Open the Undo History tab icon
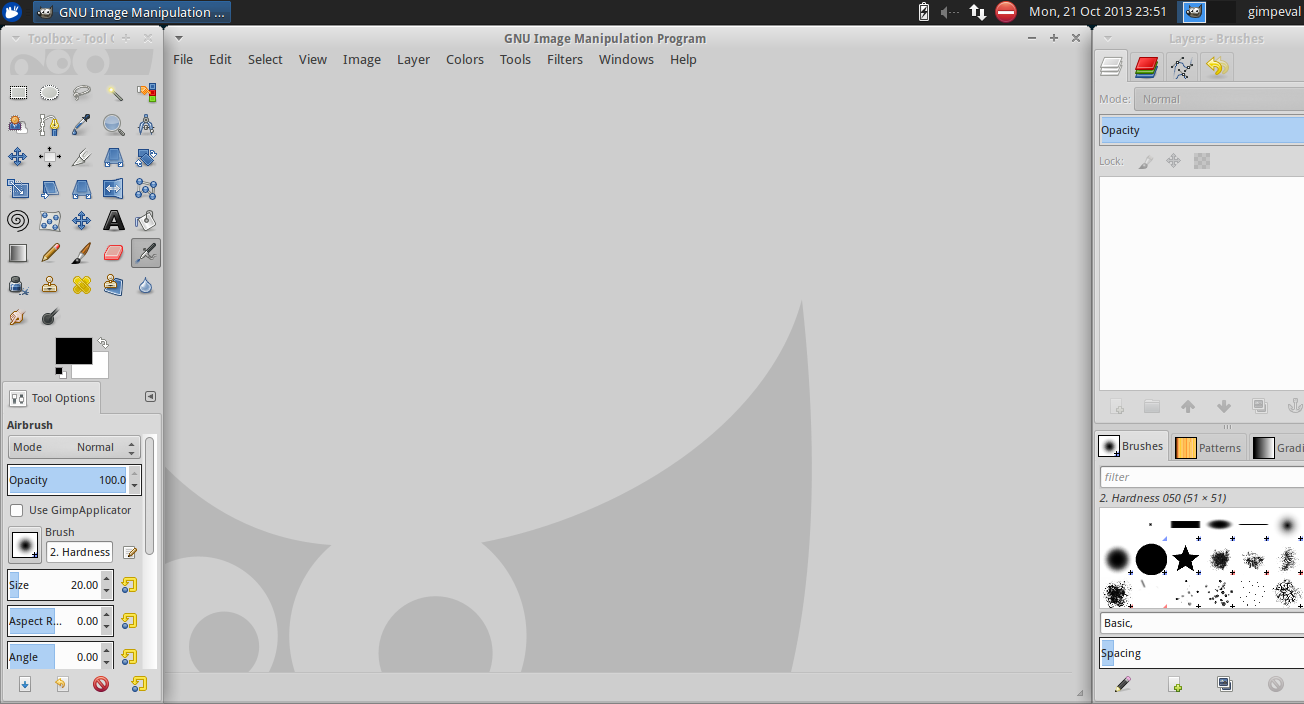Image resolution: width=1304 pixels, height=704 pixels. (x=1216, y=67)
